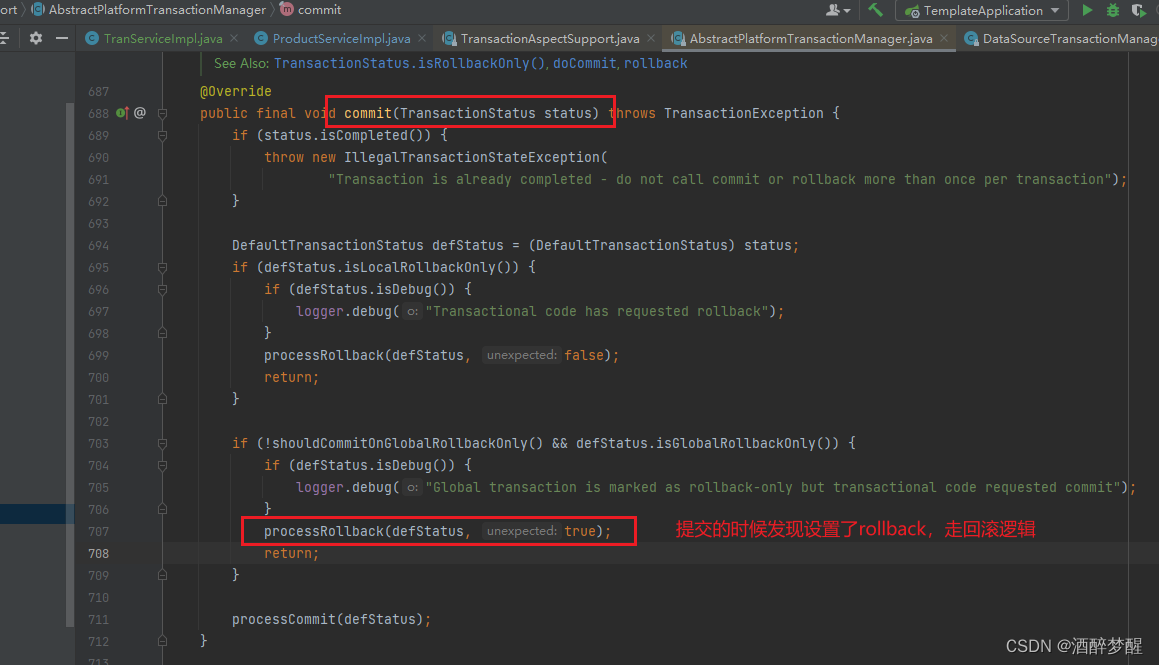Run TemplateApplication with the green play button

[x=1087, y=10]
